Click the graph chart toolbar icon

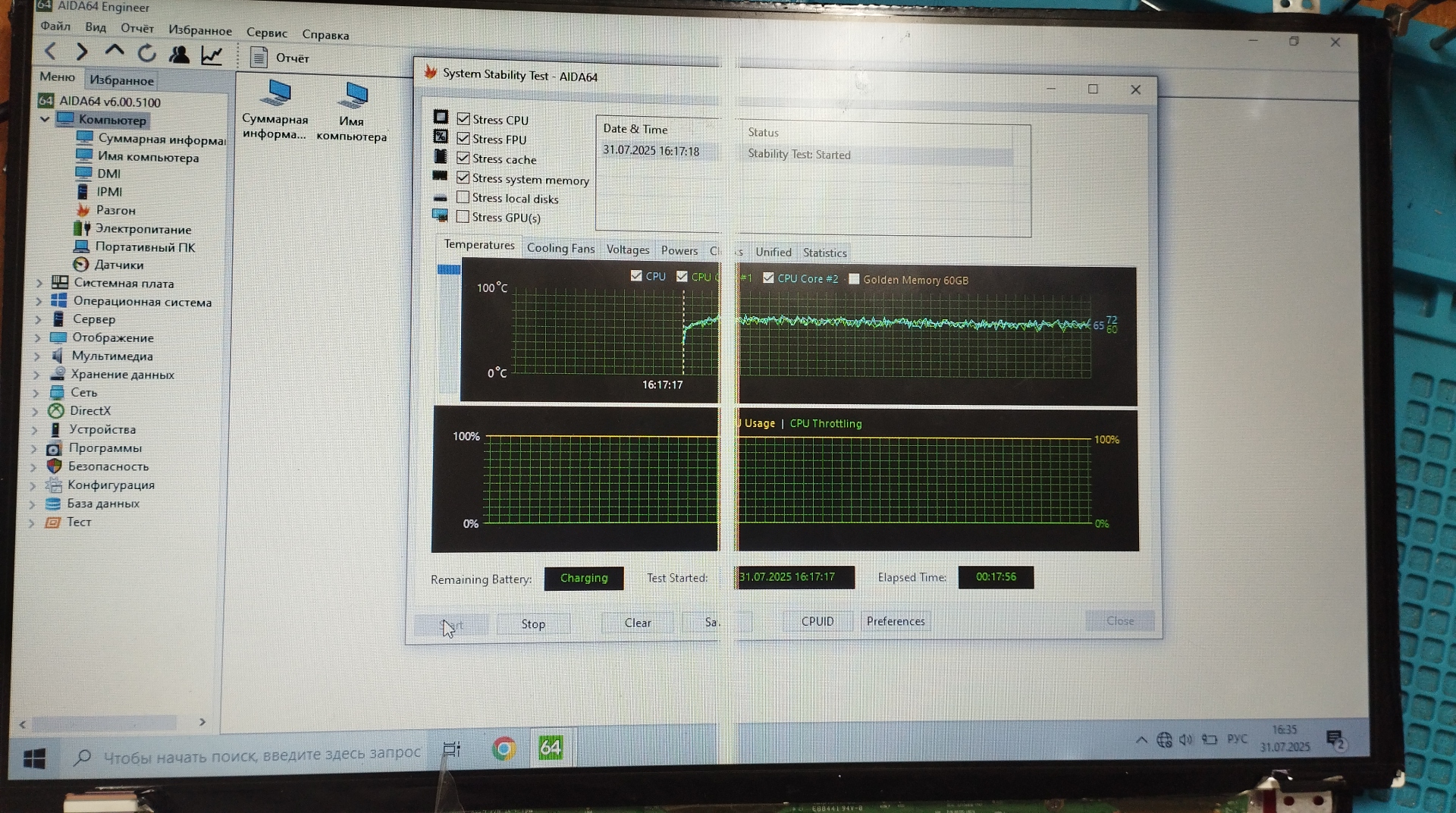point(212,55)
